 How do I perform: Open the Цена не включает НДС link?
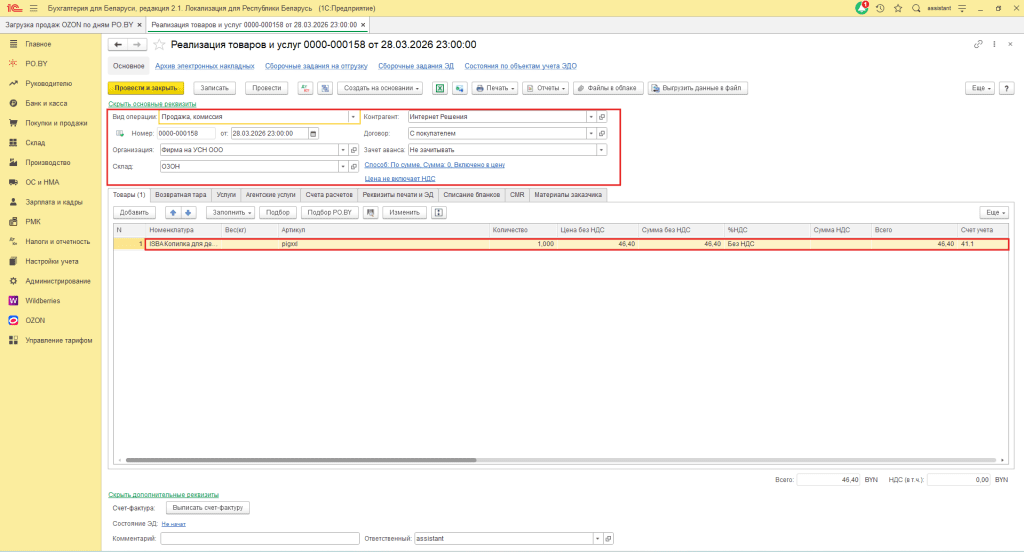(400, 178)
